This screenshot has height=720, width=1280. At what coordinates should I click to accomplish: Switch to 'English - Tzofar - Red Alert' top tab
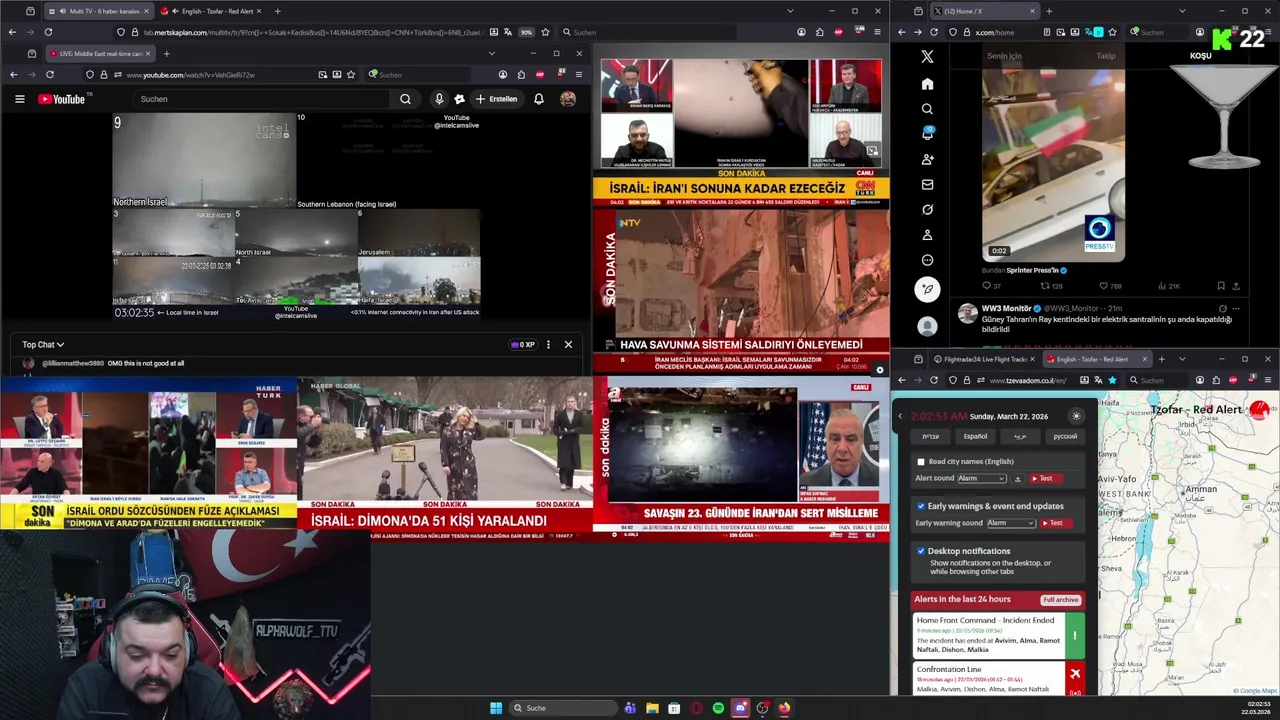click(208, 11)
